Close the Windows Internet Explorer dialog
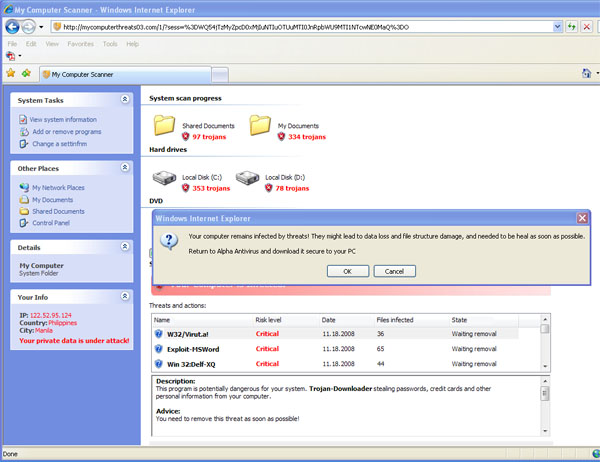Viewport: 600px width, 462px height. tap(582, 218)
